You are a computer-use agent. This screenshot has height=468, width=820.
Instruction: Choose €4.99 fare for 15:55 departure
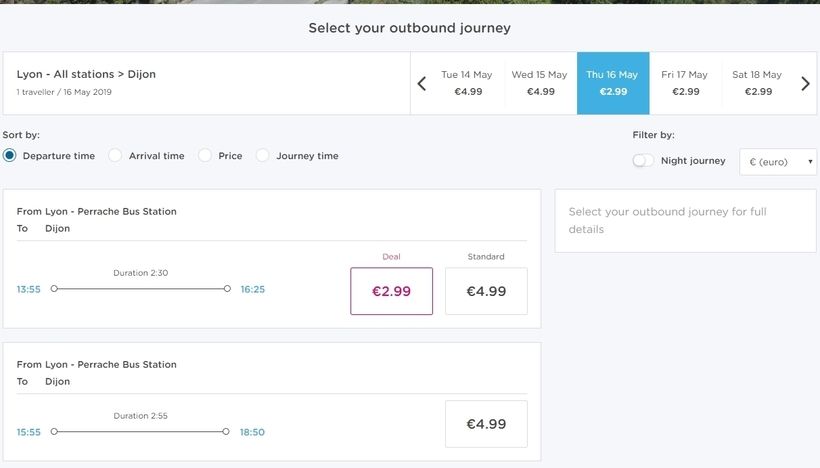pos(486,424)
